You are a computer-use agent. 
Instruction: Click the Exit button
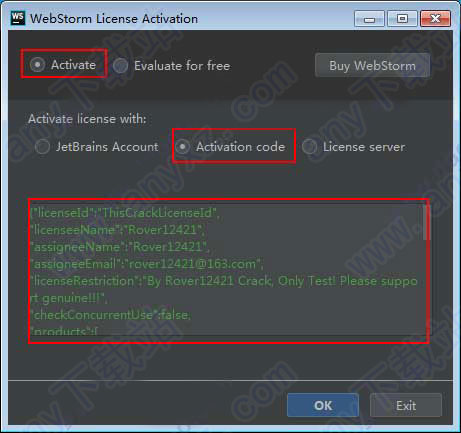tap(406, 405)
